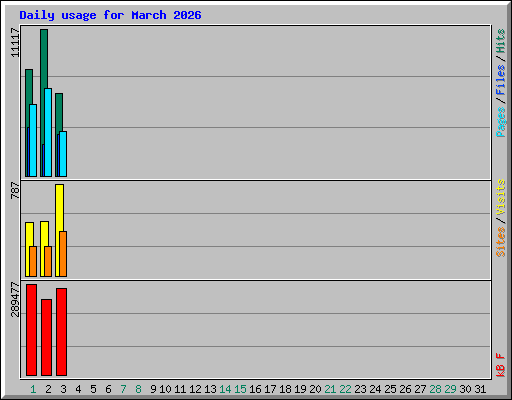512x400 pixels.
Task: Select the day 3 red KB bar
Action: tap(61, 332)
